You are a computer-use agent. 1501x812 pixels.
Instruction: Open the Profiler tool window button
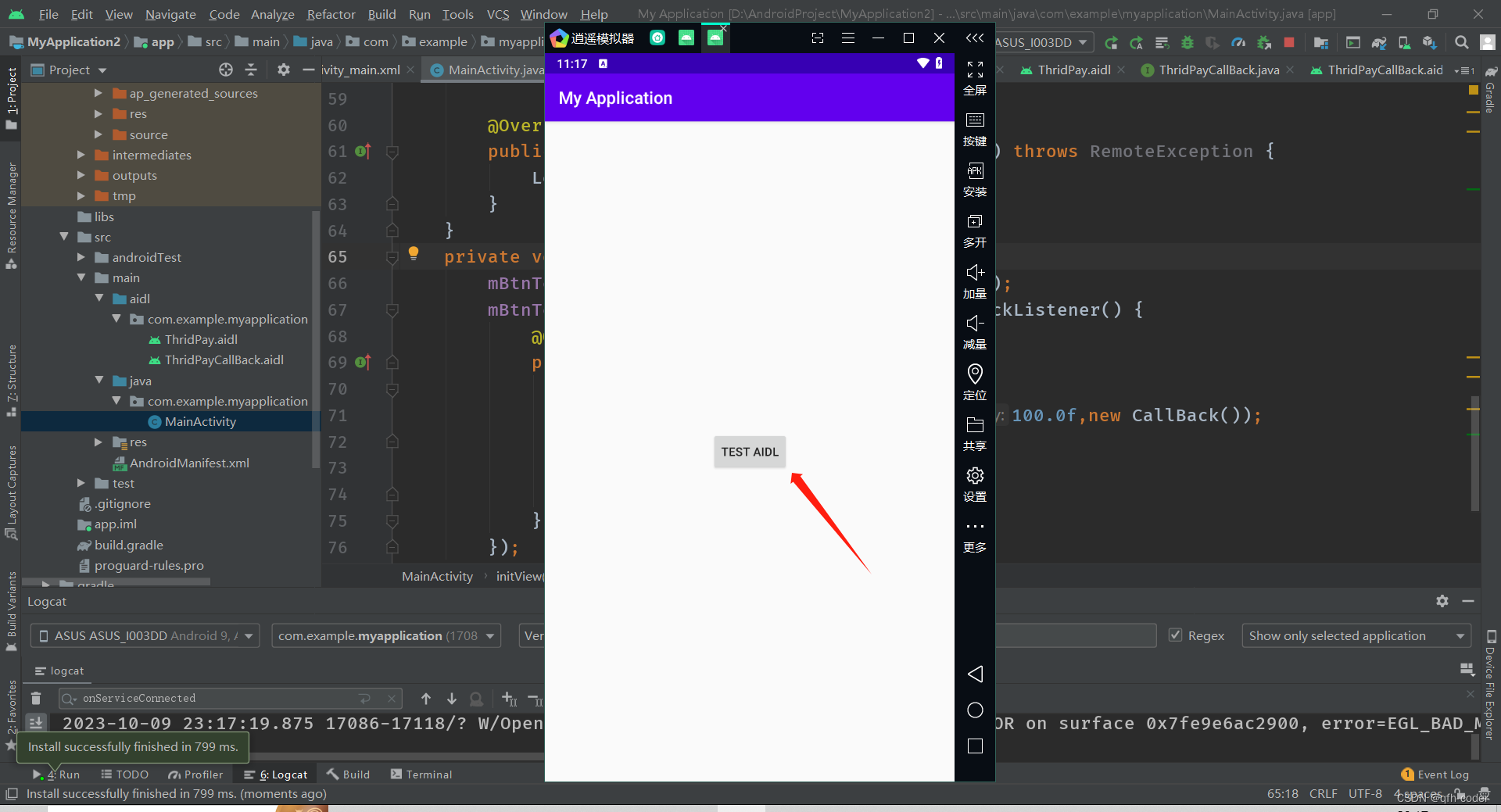click(x=195, y=774)
